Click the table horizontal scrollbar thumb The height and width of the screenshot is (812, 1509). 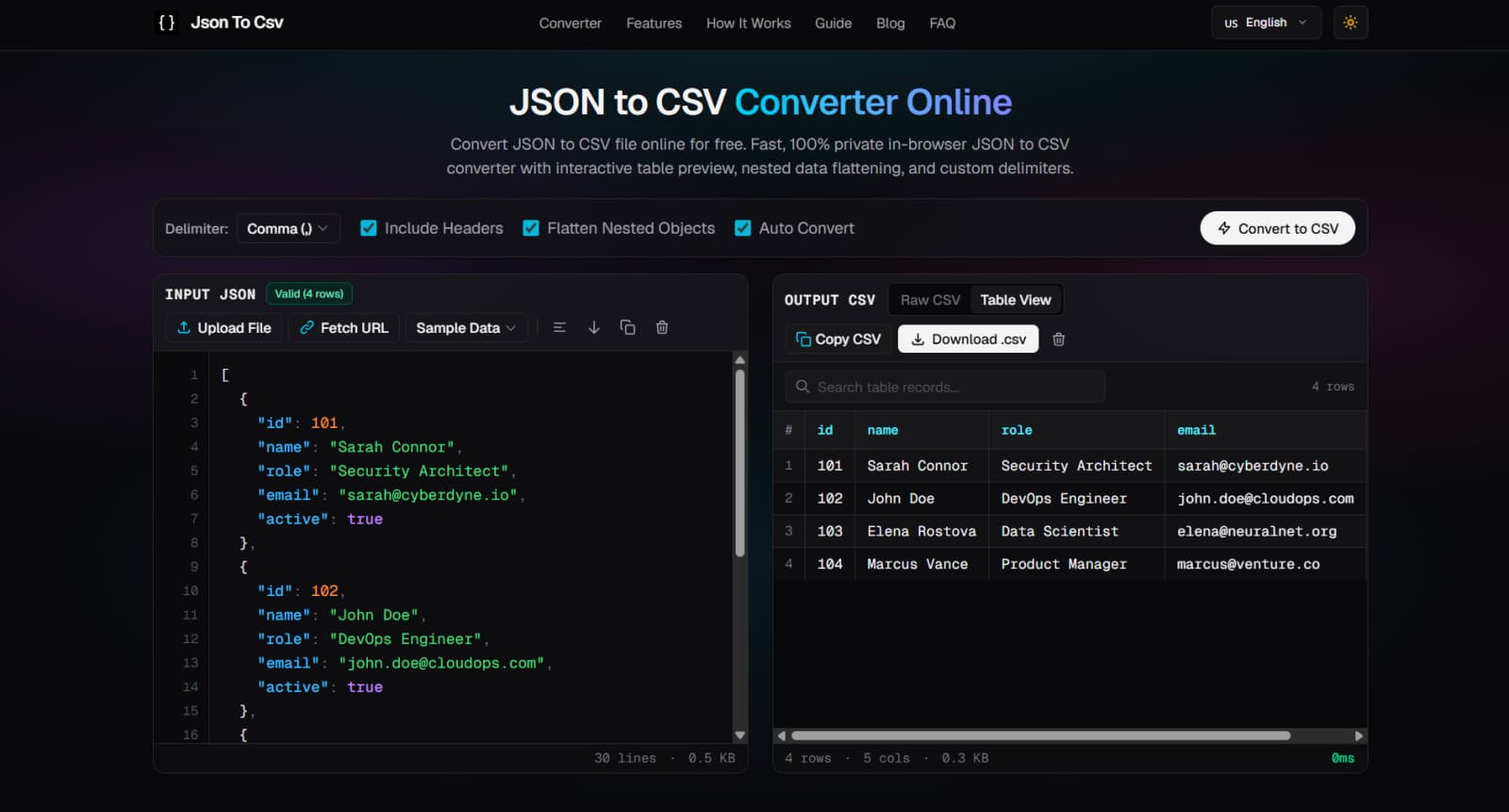click(1040, 736)
